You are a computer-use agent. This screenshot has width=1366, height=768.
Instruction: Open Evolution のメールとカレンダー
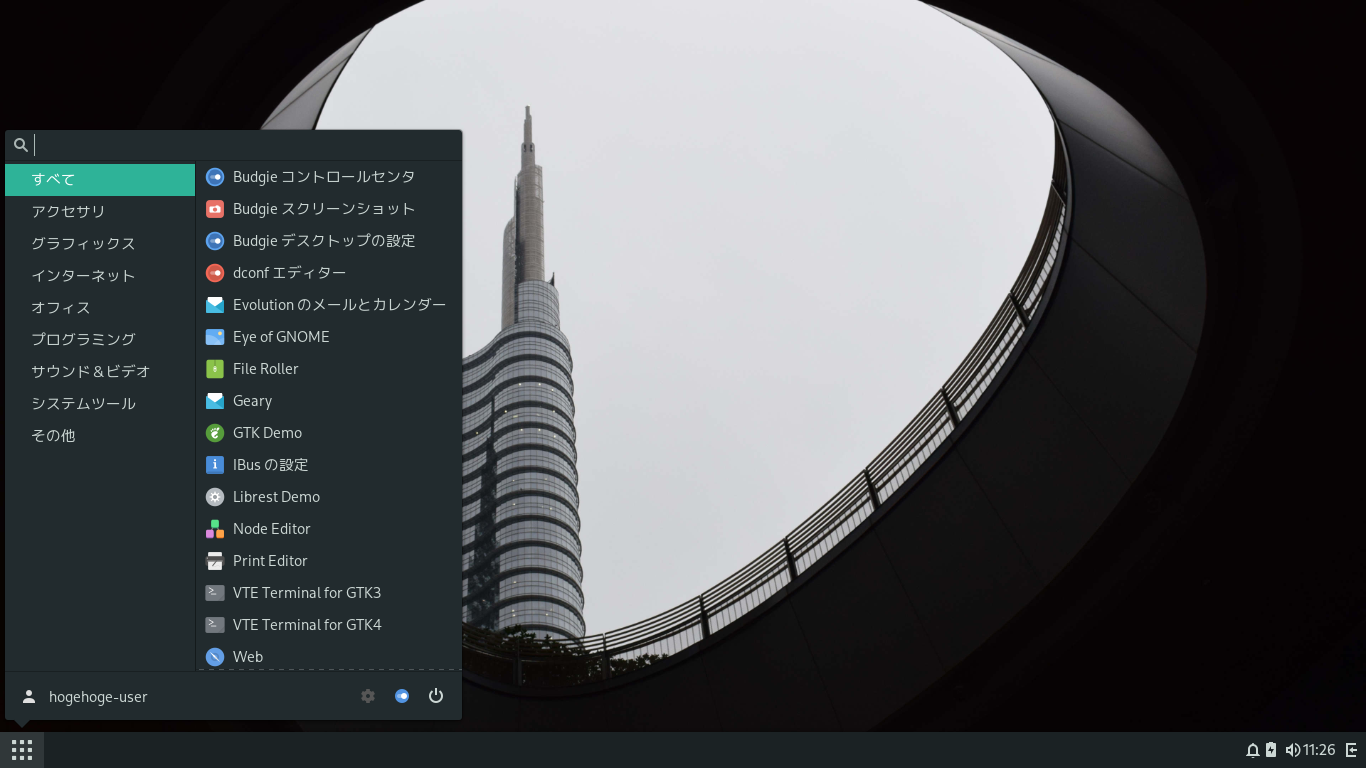point(328,305)
